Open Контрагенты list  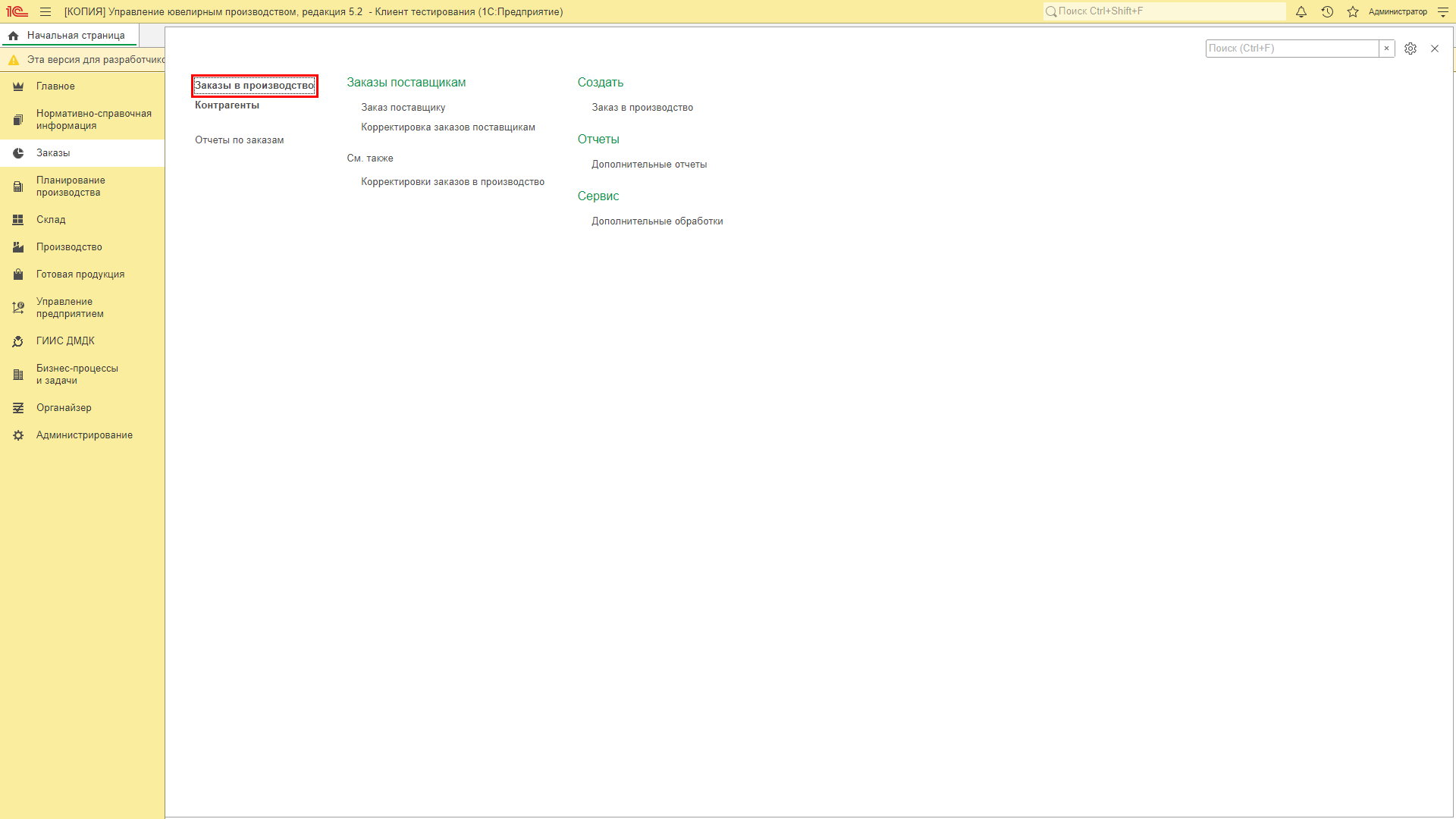point(227,105)
